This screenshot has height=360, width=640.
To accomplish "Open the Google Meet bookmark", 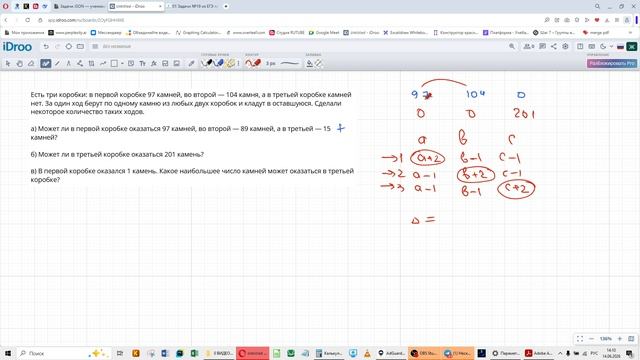I will coord(324,32).
